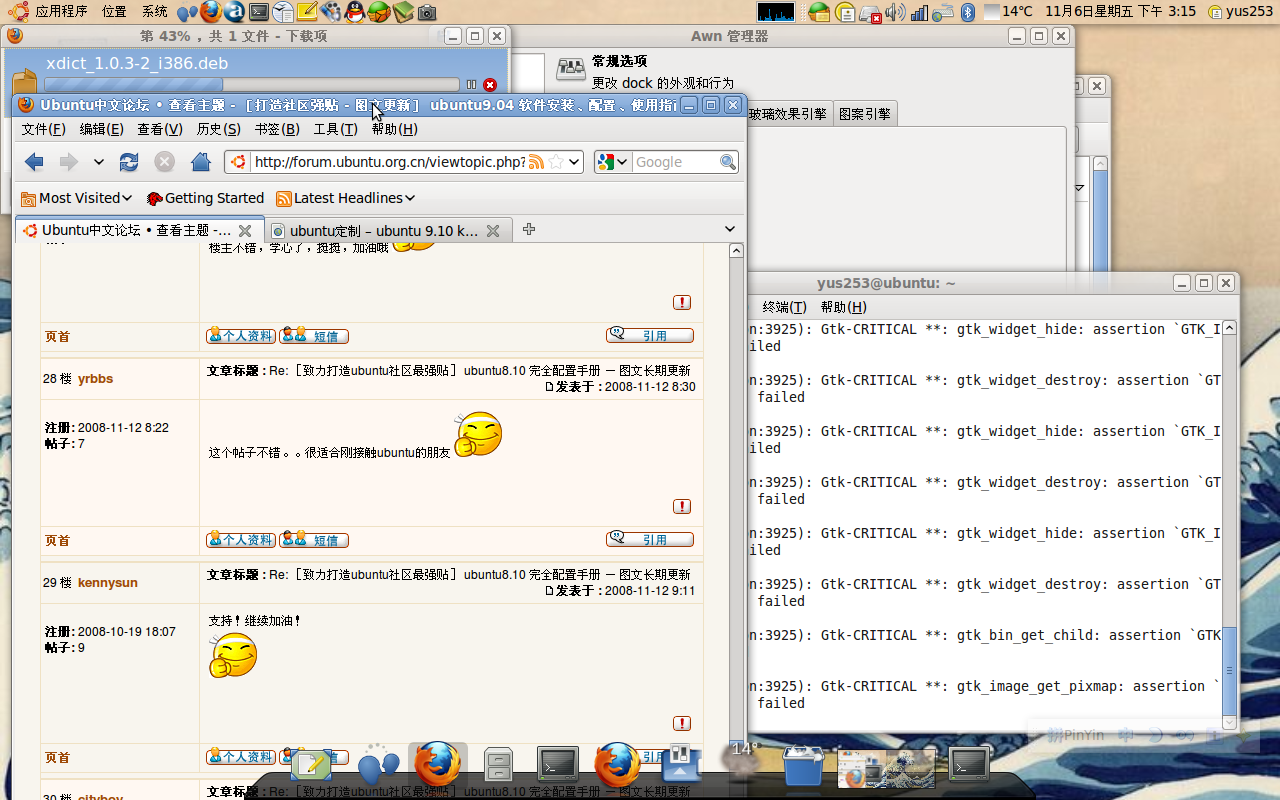The image size is (1280, 800).
Task: Click the xdict download progress bar
Action: (x=252, y=85)
